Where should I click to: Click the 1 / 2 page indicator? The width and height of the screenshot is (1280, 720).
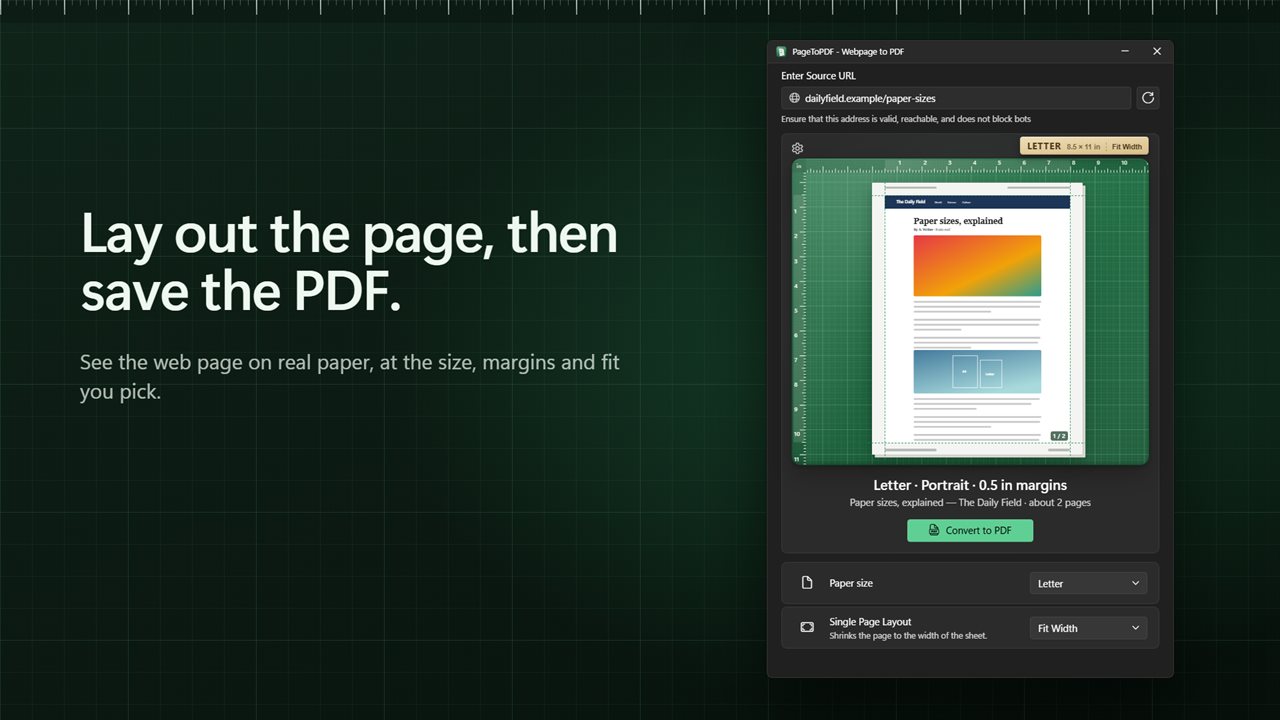click(1059, 436)
